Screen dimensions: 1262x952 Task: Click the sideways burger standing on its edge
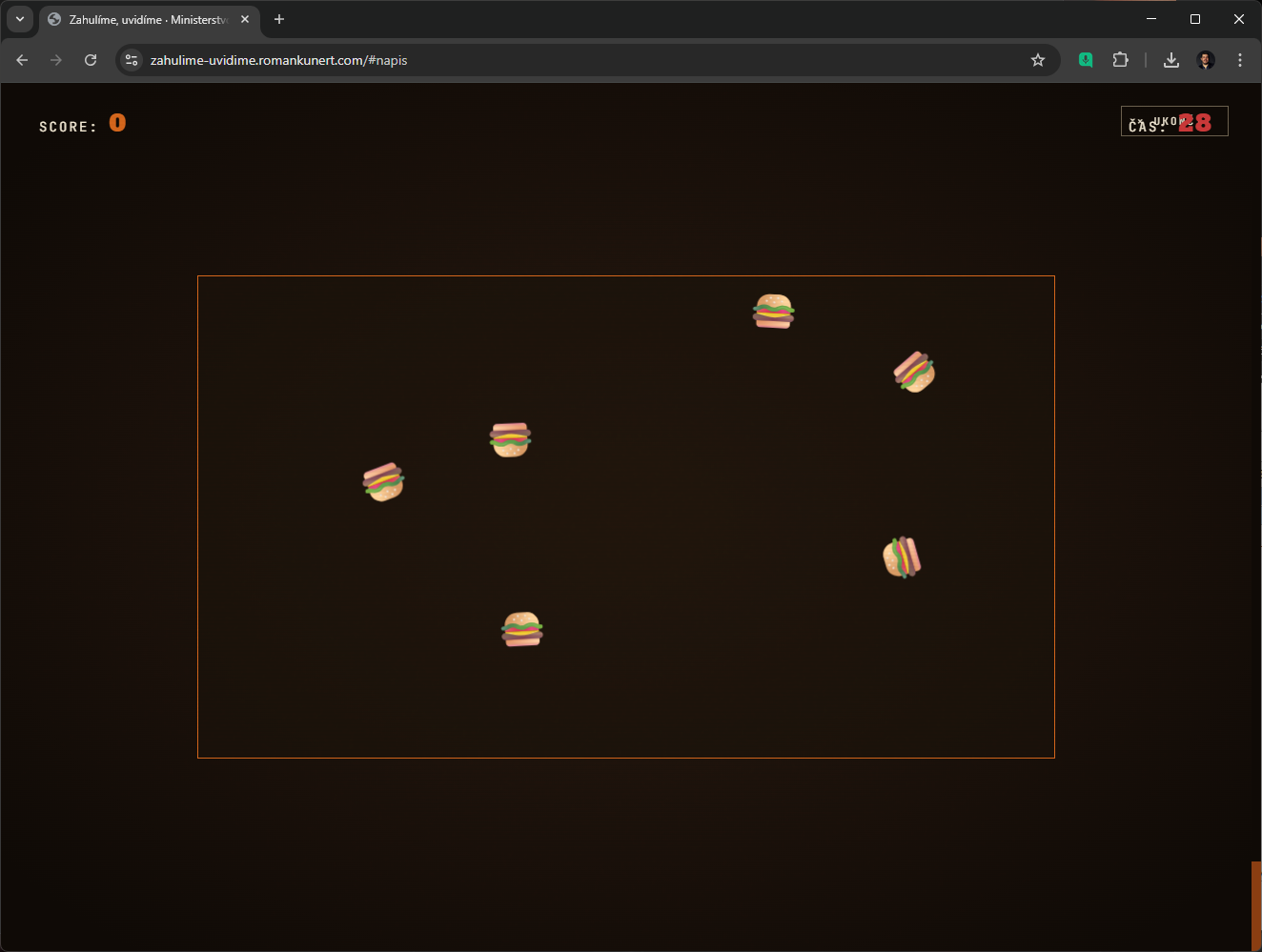902,557
